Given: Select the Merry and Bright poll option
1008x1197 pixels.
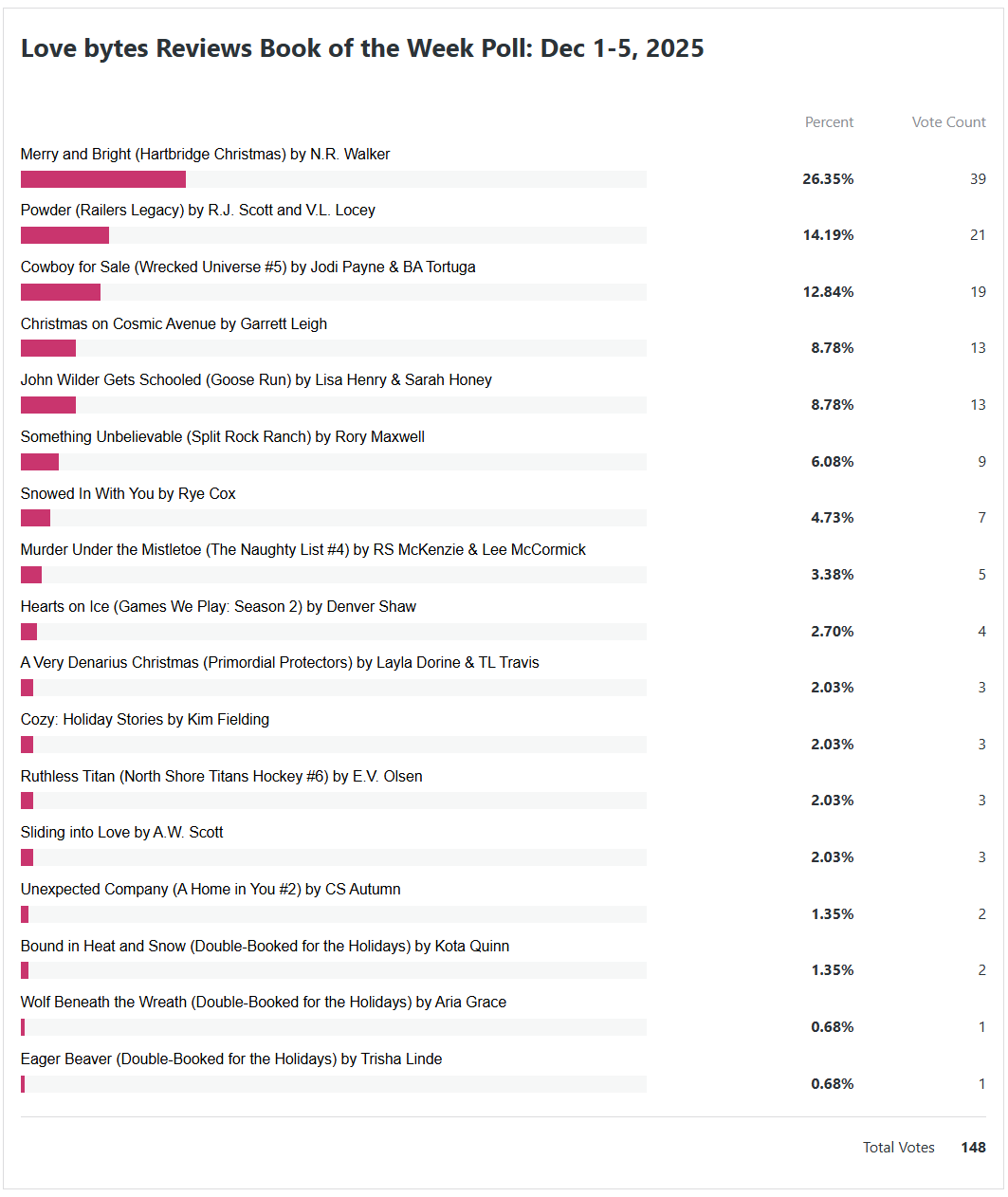Looking at the screenshot, I should tap(205, 154).
